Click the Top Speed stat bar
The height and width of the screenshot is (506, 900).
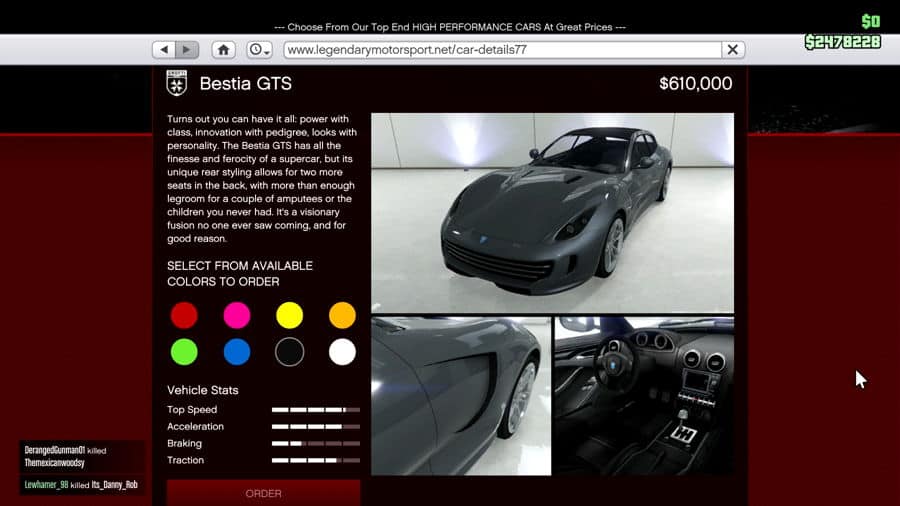pyautogui.click(x=316, y=410)
